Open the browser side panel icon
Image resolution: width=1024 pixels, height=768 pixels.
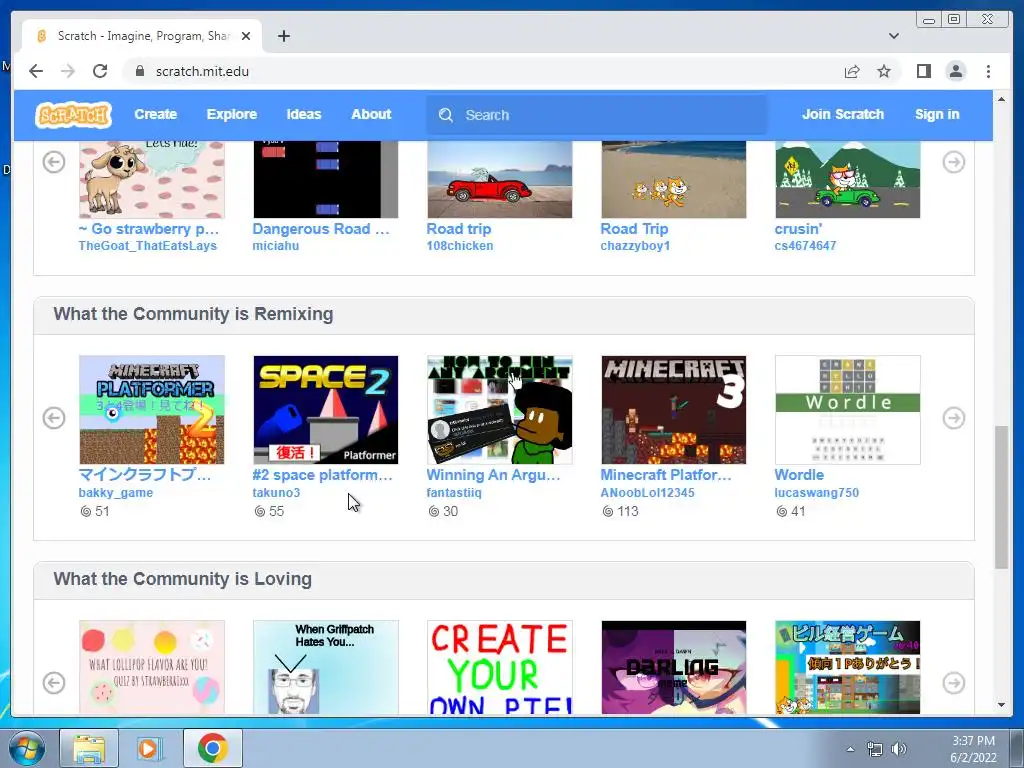coord(923,71)
